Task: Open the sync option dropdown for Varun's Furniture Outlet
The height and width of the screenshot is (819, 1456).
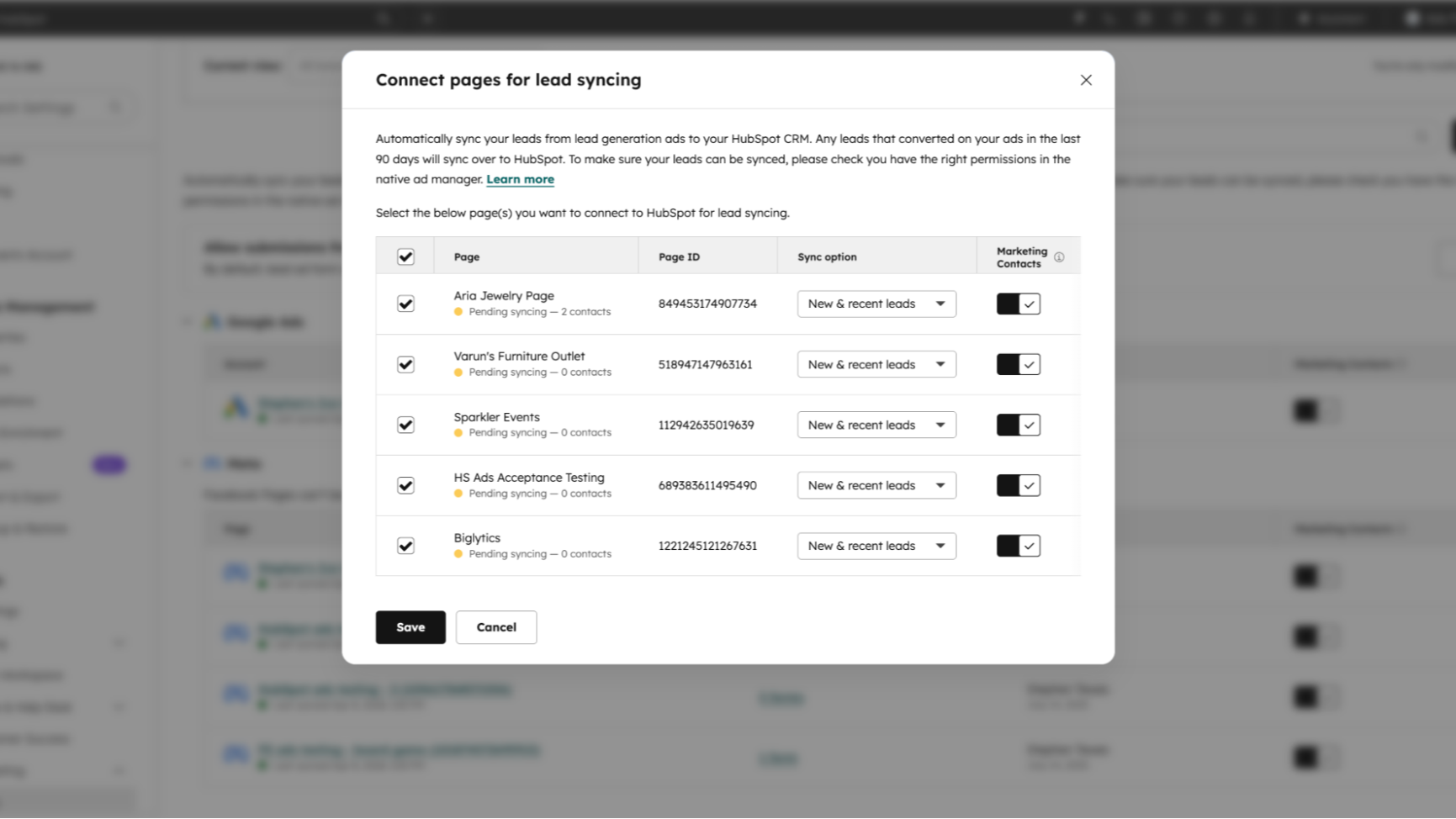Action: [x=876, y=364]
